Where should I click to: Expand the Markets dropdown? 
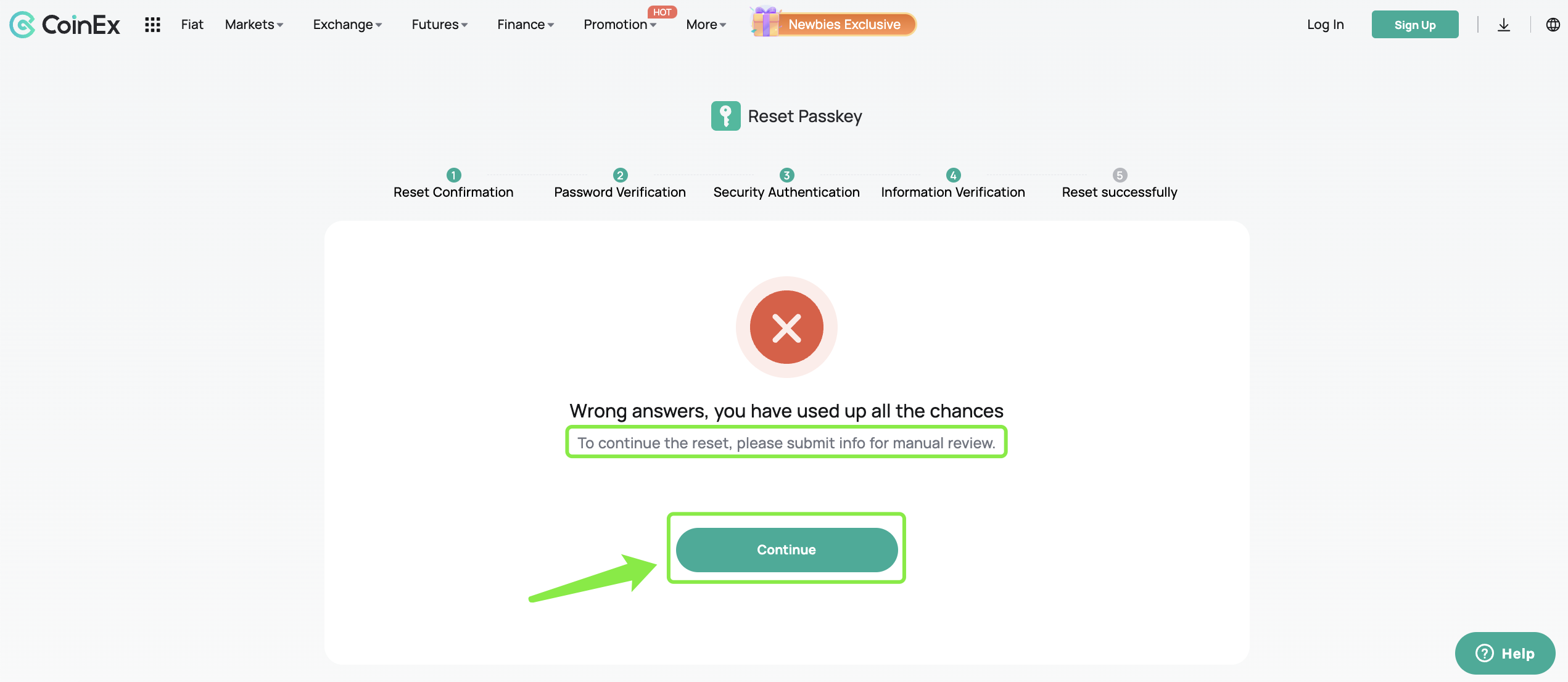[x=254, y=25]
